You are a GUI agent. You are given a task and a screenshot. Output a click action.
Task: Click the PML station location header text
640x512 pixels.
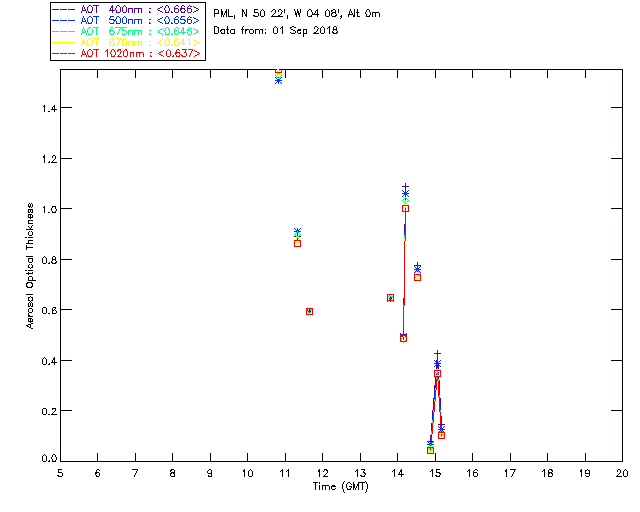(x=297, y=14)
